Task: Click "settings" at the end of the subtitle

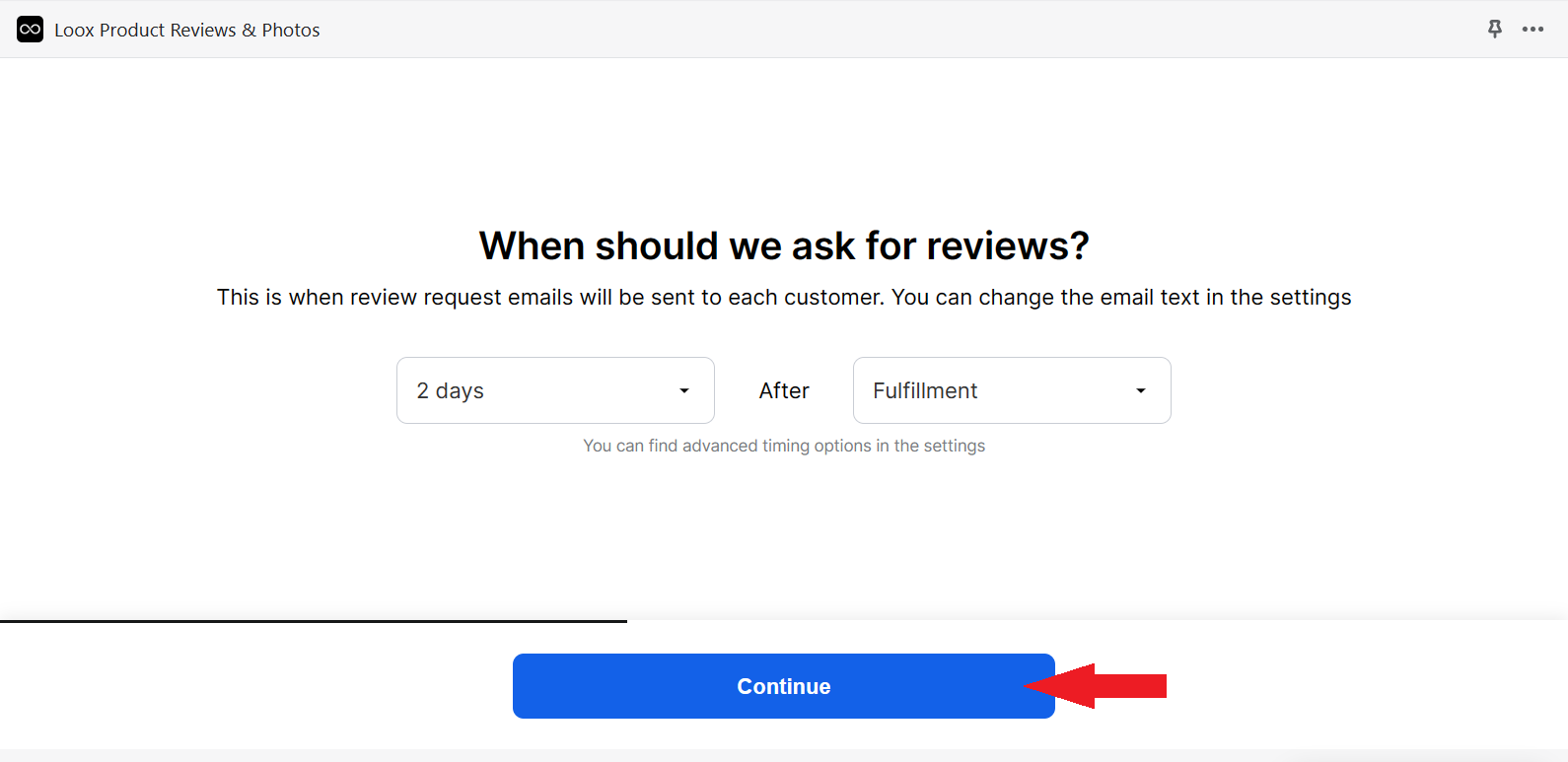Action: coord(1311,298)
